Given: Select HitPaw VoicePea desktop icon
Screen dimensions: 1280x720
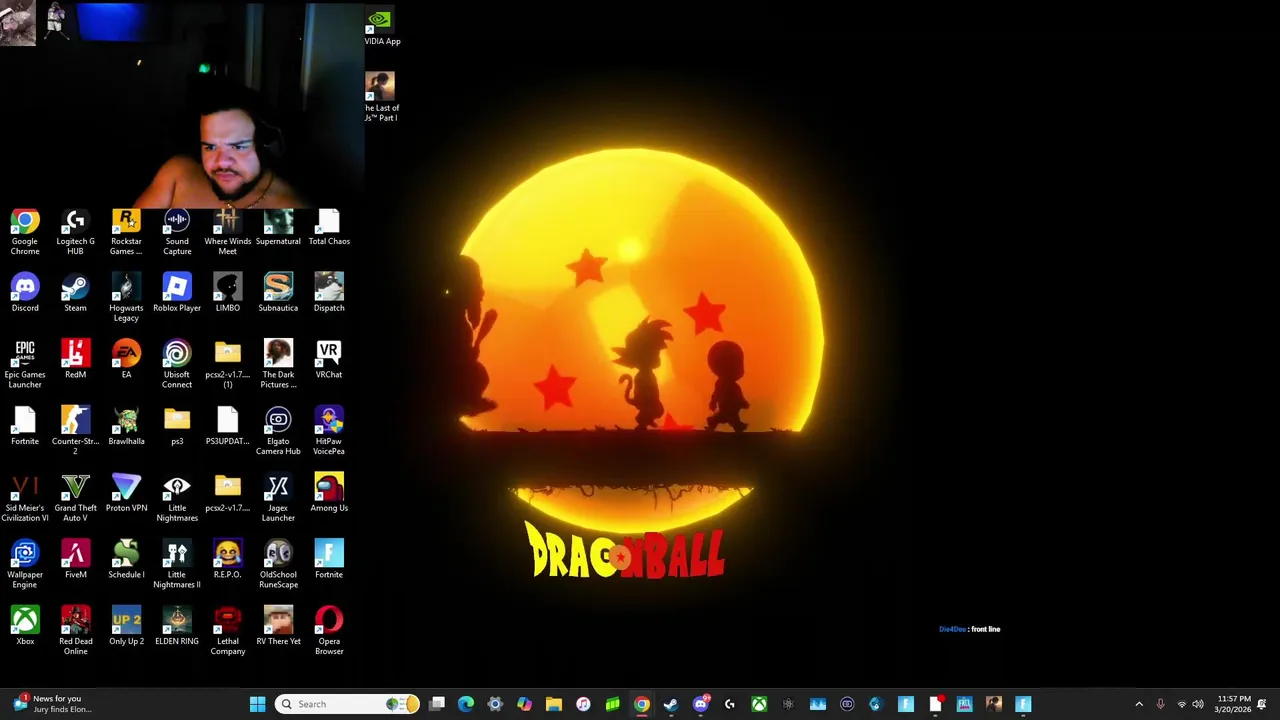Looking at the screenshot, I should (329, 432).
